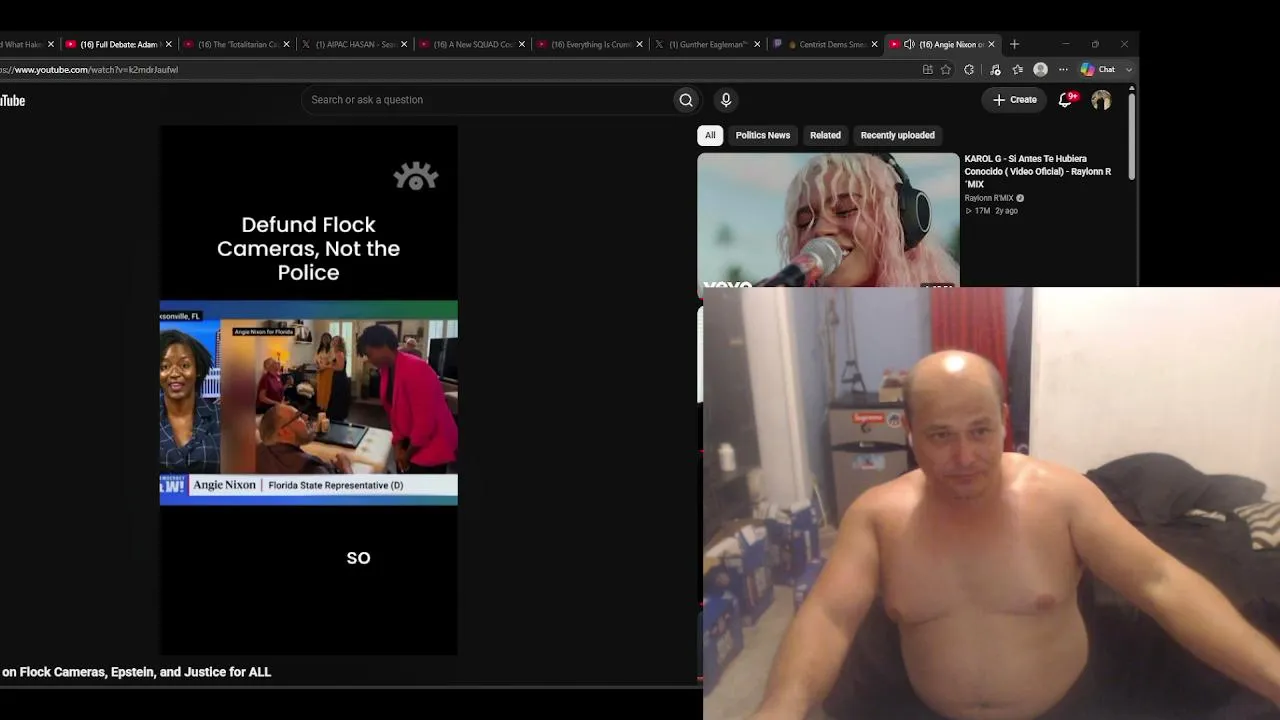
Task: Click the YouTube search magnifier button
Action: [x=686, y=100]
